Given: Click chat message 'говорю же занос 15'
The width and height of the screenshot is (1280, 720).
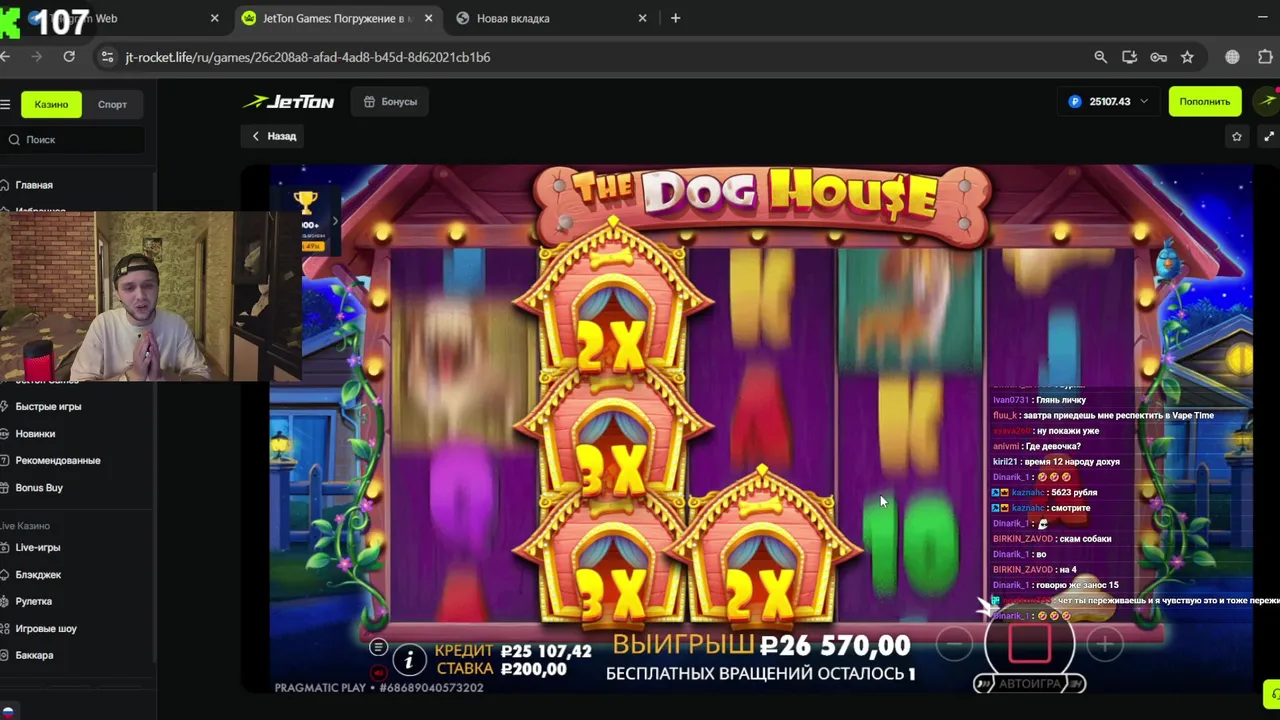Looking at the screenshot, I should pos(1055,585).
